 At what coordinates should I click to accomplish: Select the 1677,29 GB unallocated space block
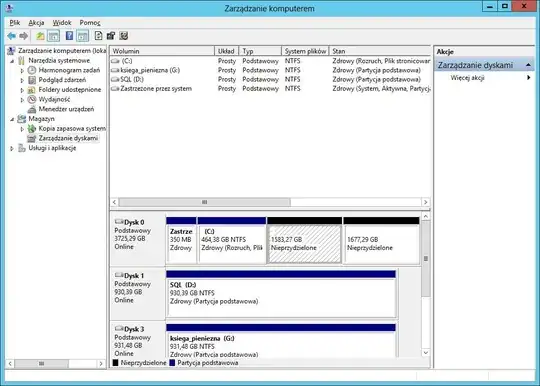tap(381, 240)
